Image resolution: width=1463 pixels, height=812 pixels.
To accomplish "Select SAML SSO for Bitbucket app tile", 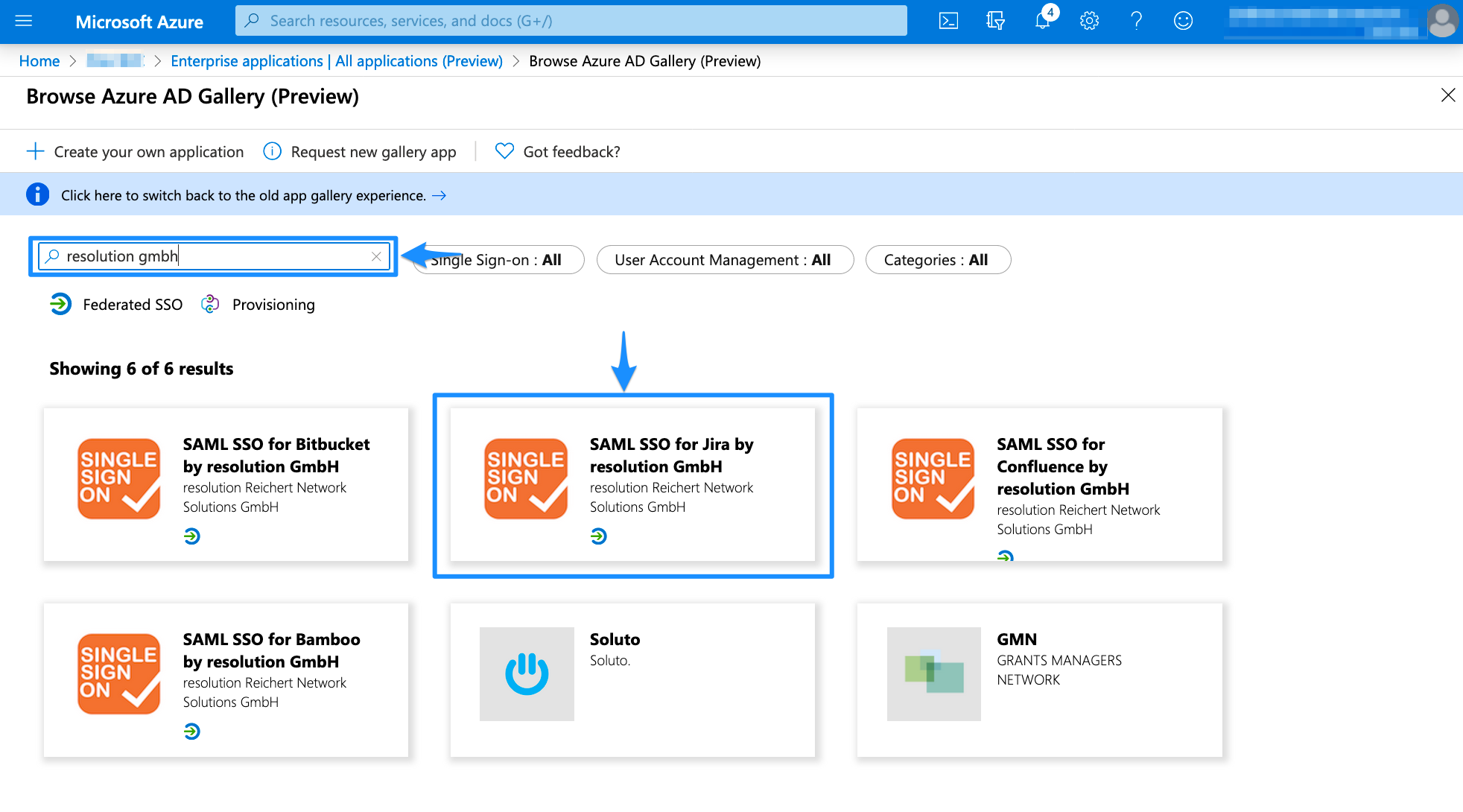I will click(226, 484).
